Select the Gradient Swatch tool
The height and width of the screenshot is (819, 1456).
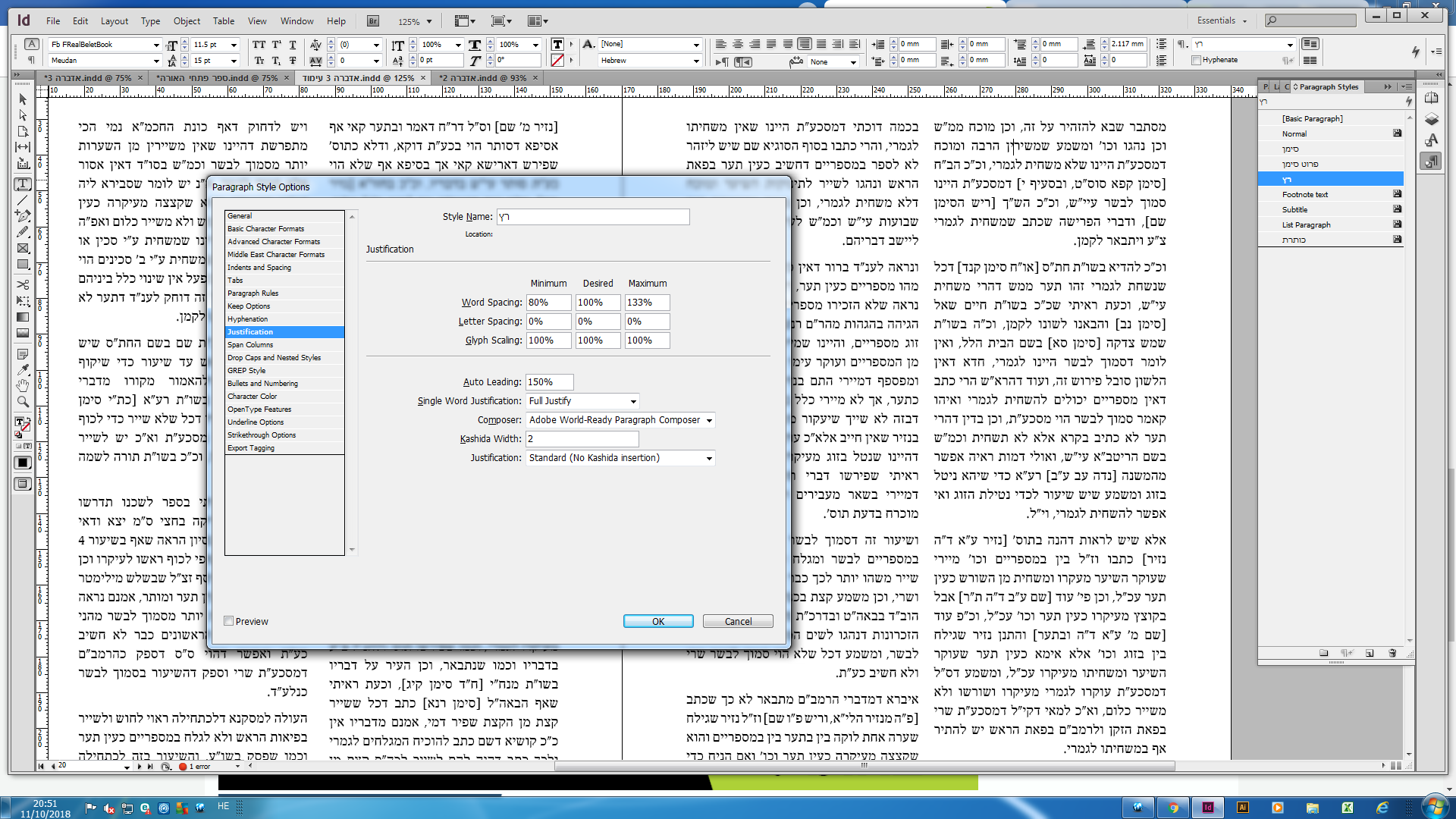coord(23,317)
